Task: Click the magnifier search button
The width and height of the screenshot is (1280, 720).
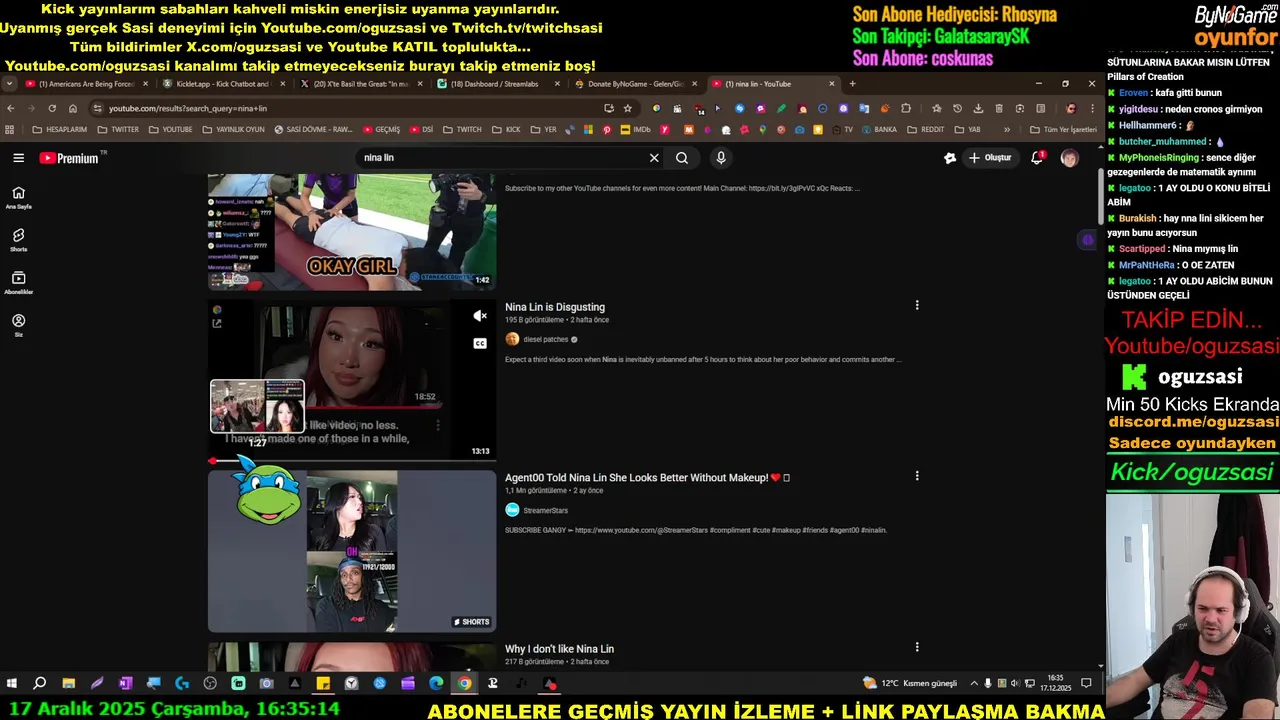Action: click(682, 158)
